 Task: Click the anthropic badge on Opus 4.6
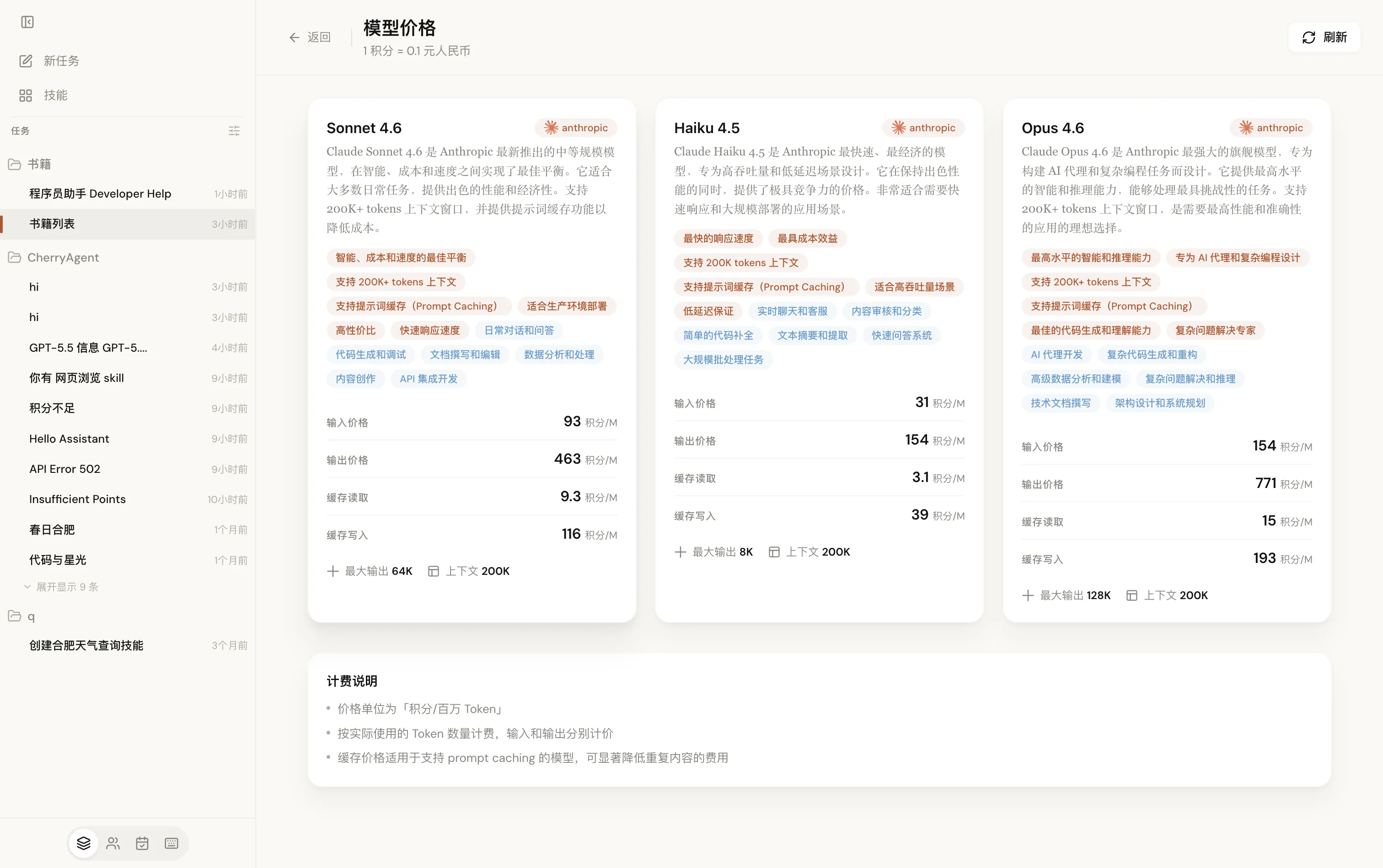(x=1270, y=128)
